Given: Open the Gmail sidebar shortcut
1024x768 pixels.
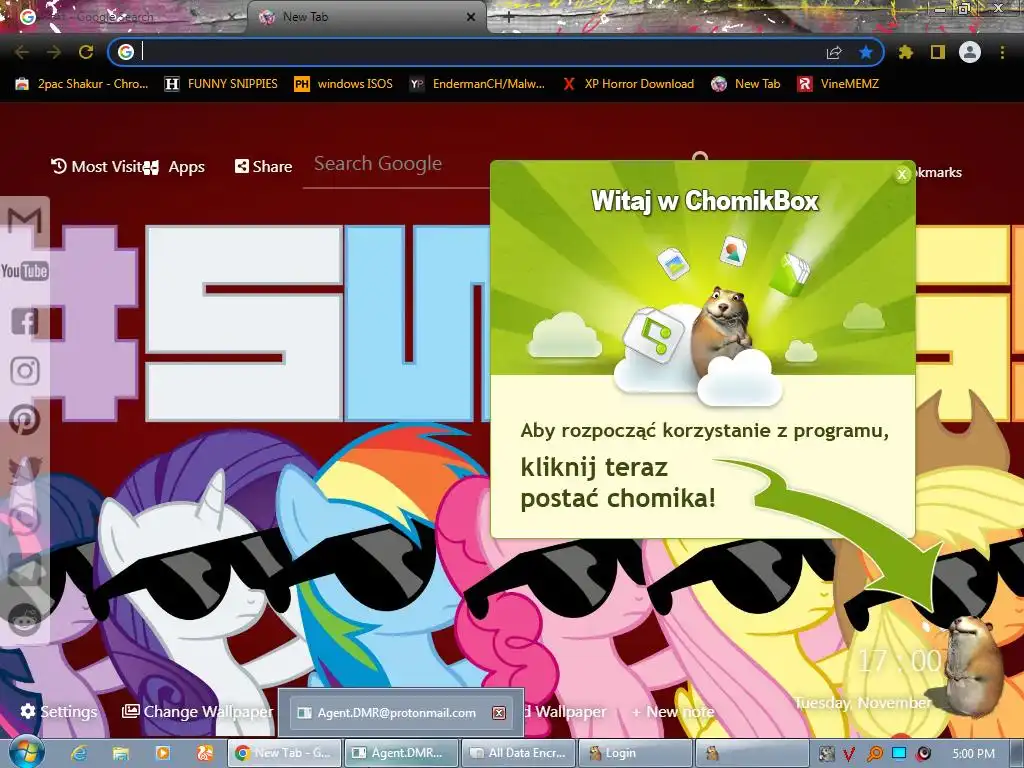Looking at the screenshot, I should coord(25,221).
